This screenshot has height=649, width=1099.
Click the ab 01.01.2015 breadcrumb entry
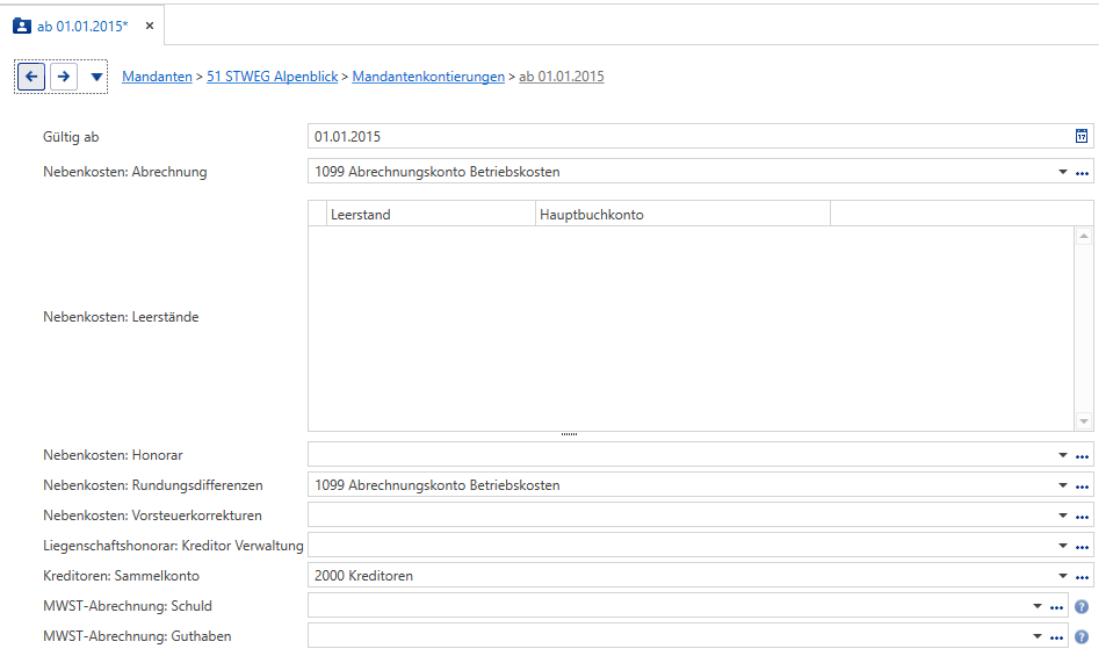coord(561,76)
